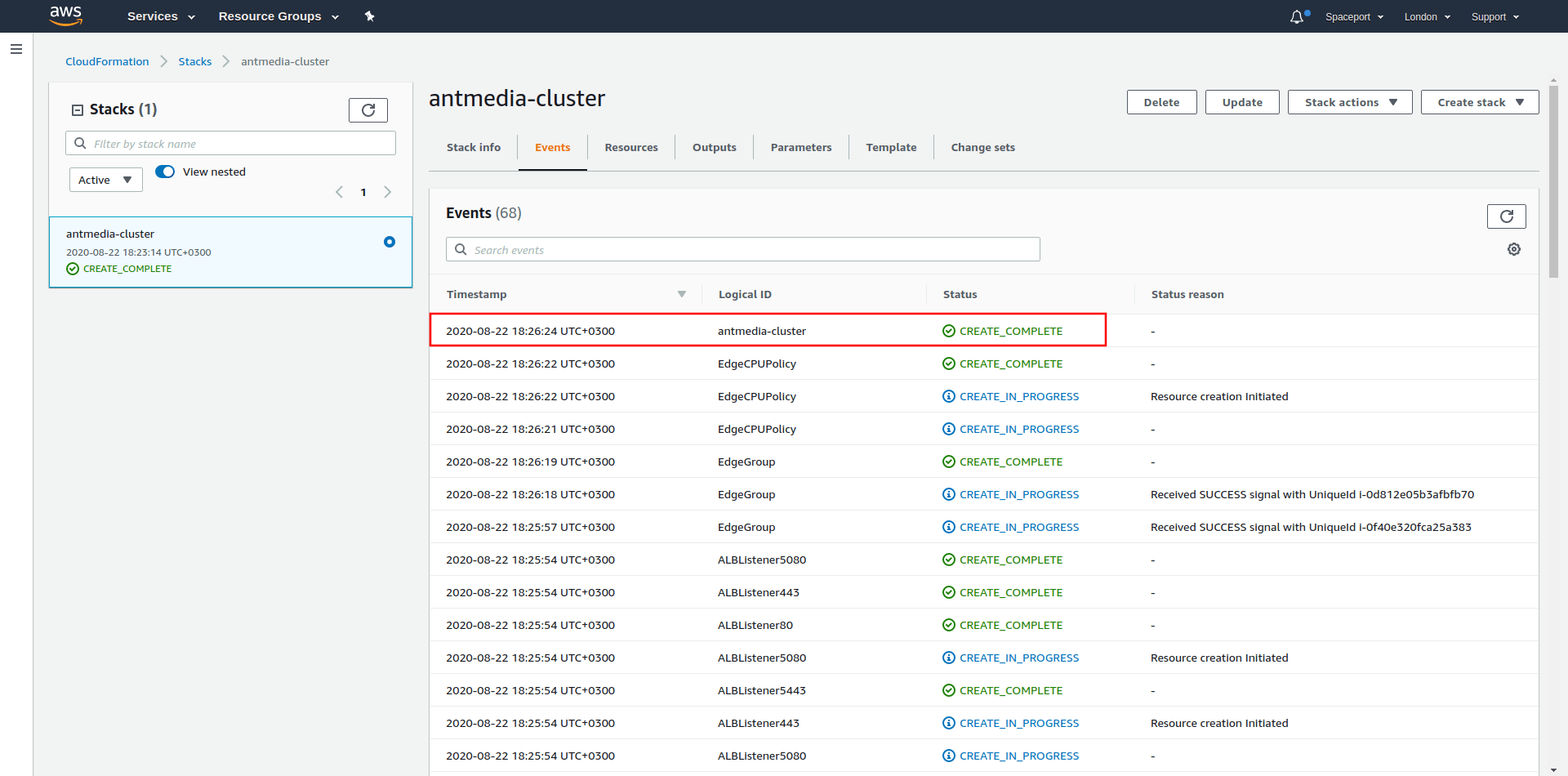This screenshot has height=776, width=1568.
Task: Open the Services menu
Action: [161, 16]
